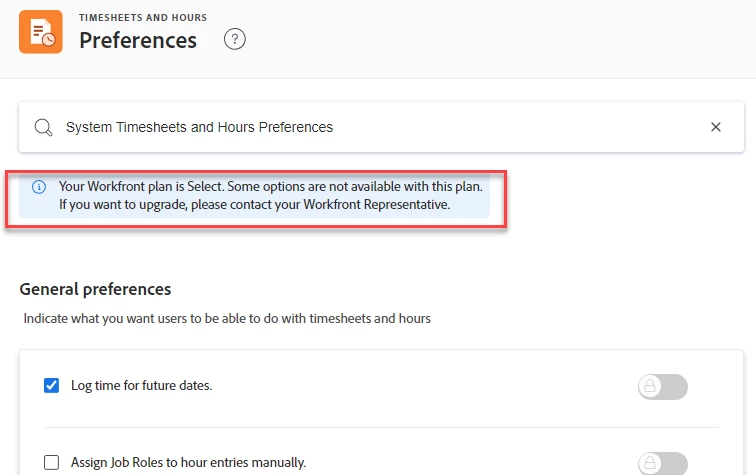756x475 pixels.
Task: Toggle lock switch for Assign Job Roles row
Action: (662, 463)
